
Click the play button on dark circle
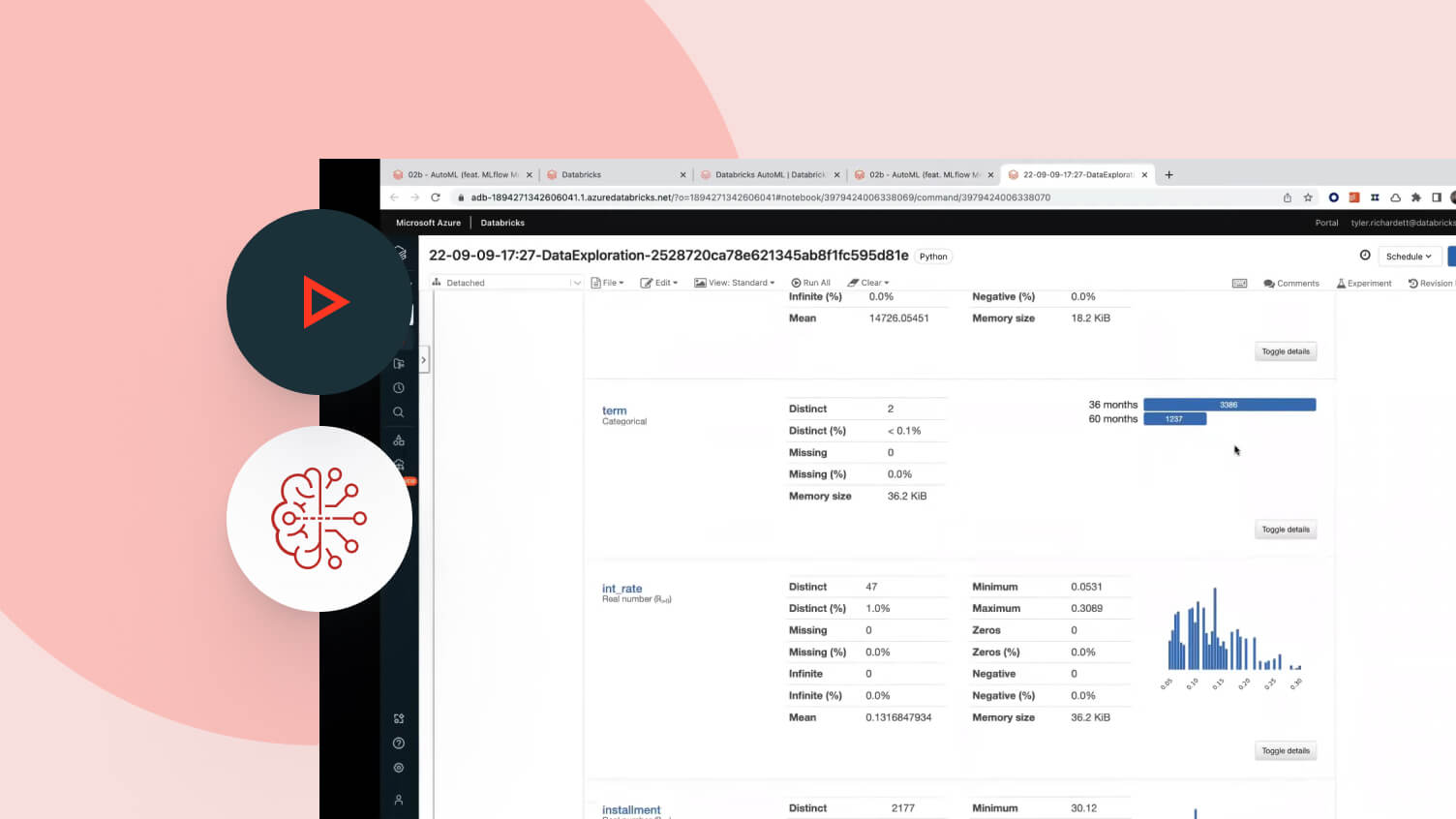coord(324,302)
